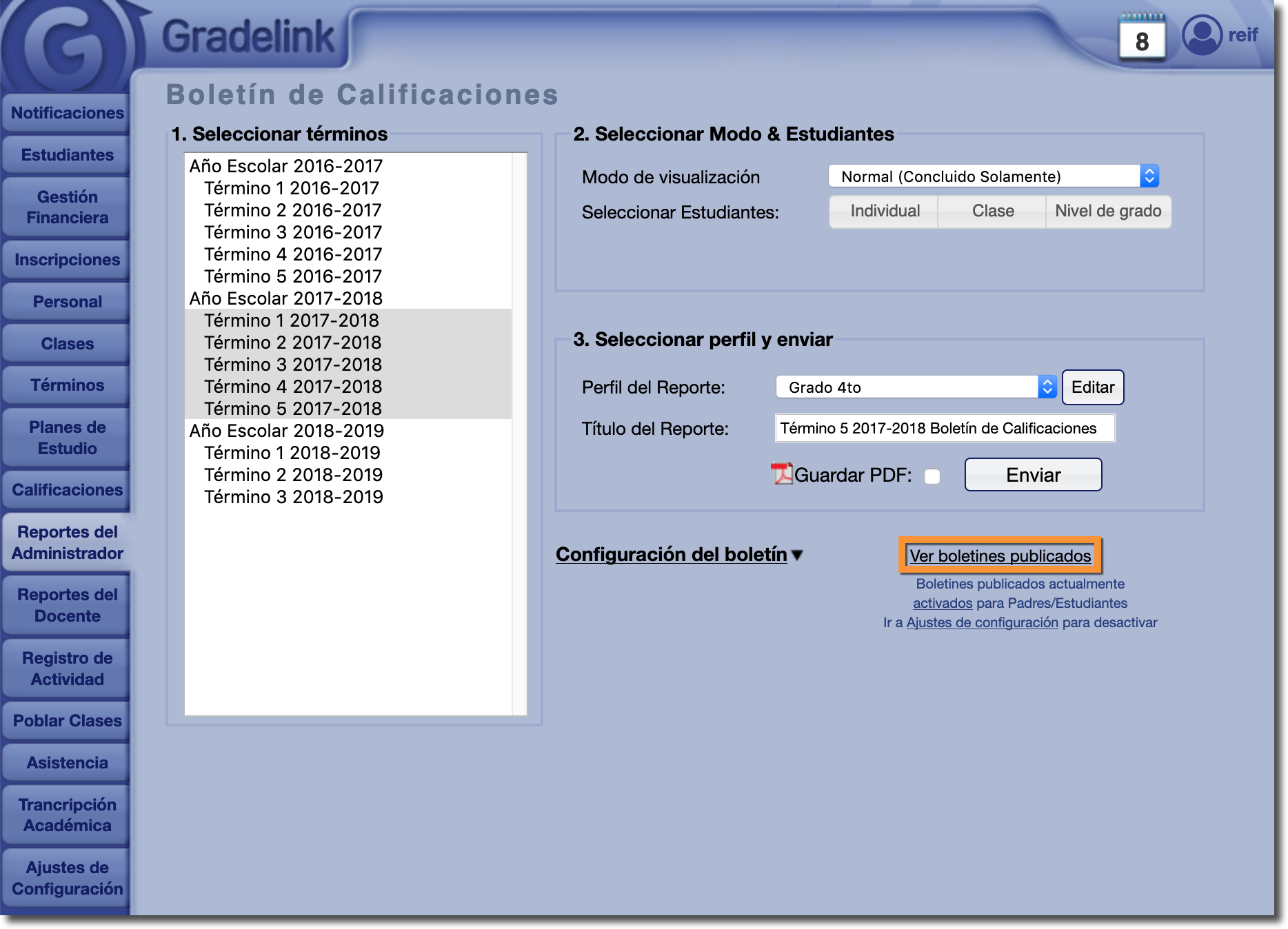Select Individual student mode
1288x929 pixels.
(885, 212)
